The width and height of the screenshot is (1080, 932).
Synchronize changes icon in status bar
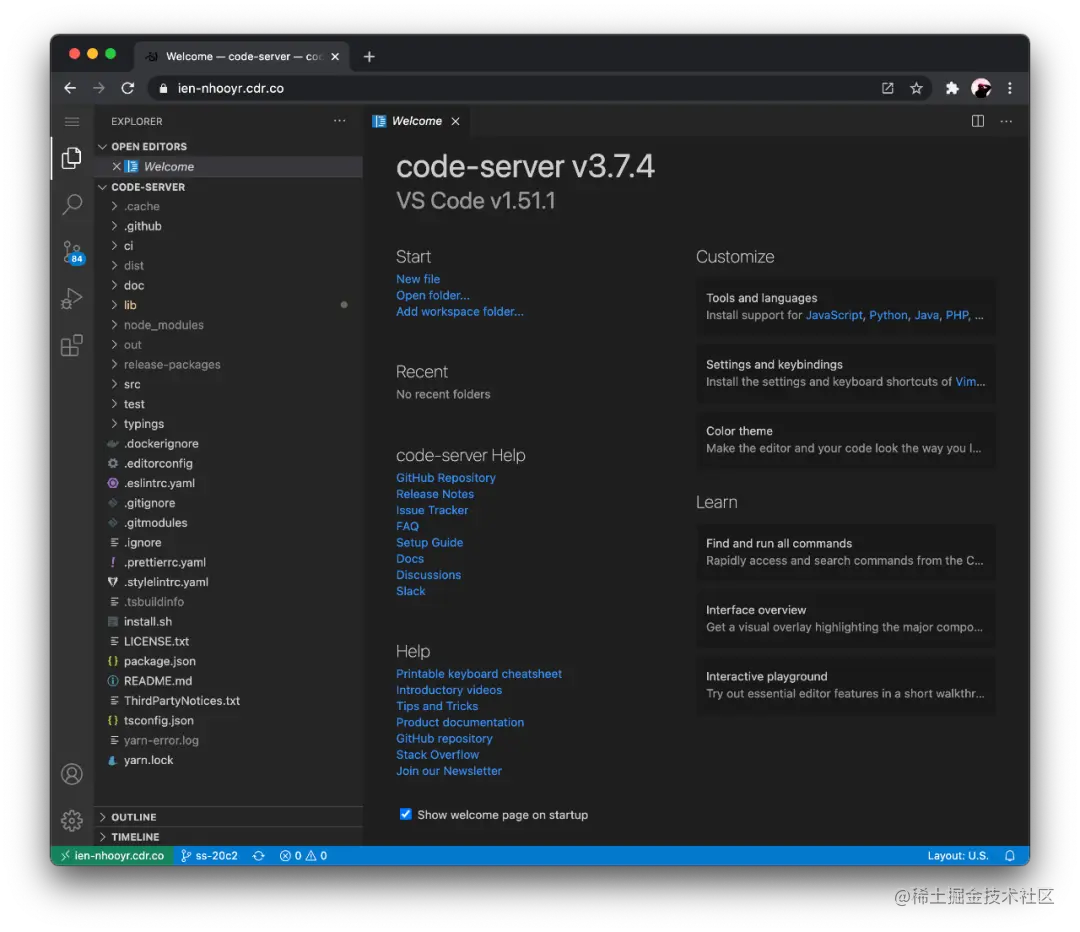point(259,856)
